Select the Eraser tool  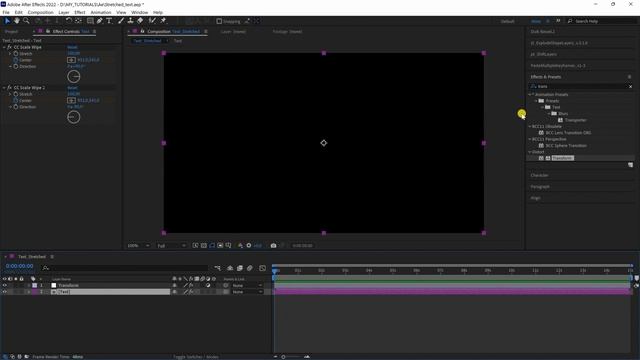point(140,21)
